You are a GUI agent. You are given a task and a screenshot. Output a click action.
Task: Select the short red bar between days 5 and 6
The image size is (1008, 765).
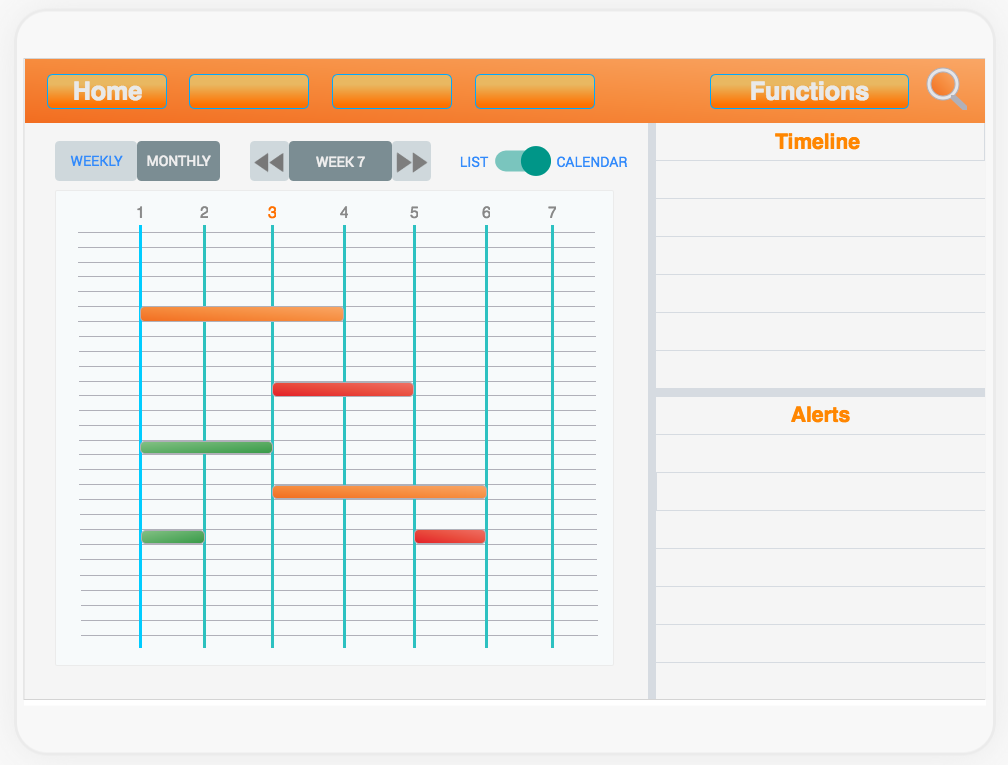tap(450, 537)
